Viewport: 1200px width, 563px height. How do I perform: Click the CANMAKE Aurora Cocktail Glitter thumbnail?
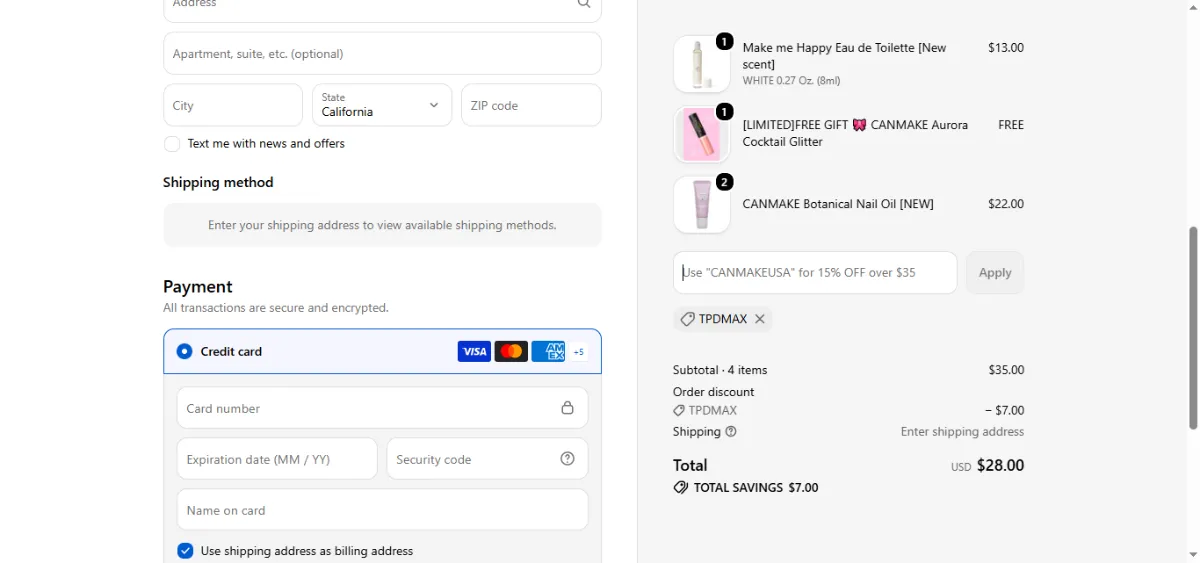point(702,134)
